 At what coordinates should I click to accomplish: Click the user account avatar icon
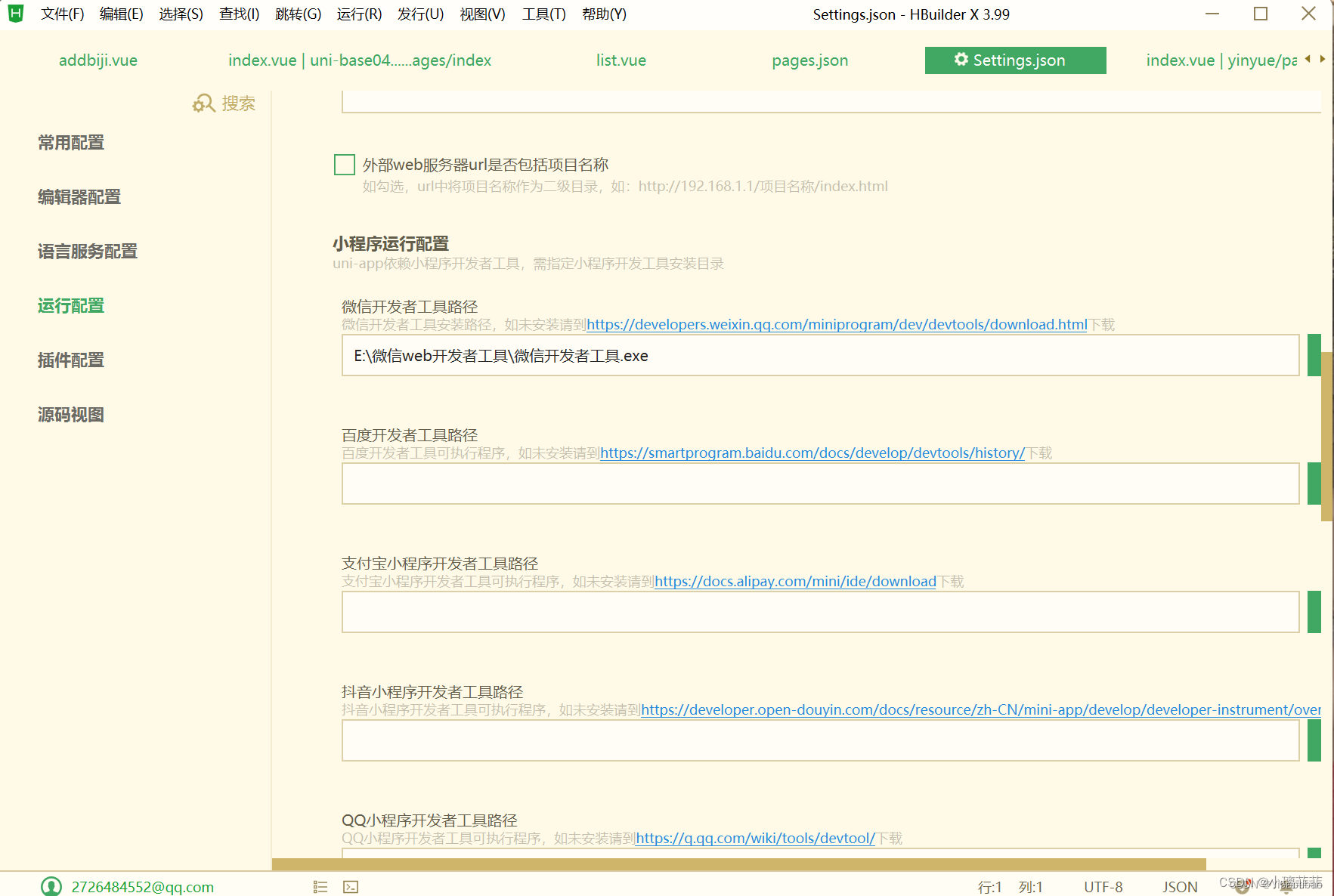click(51, 886)
